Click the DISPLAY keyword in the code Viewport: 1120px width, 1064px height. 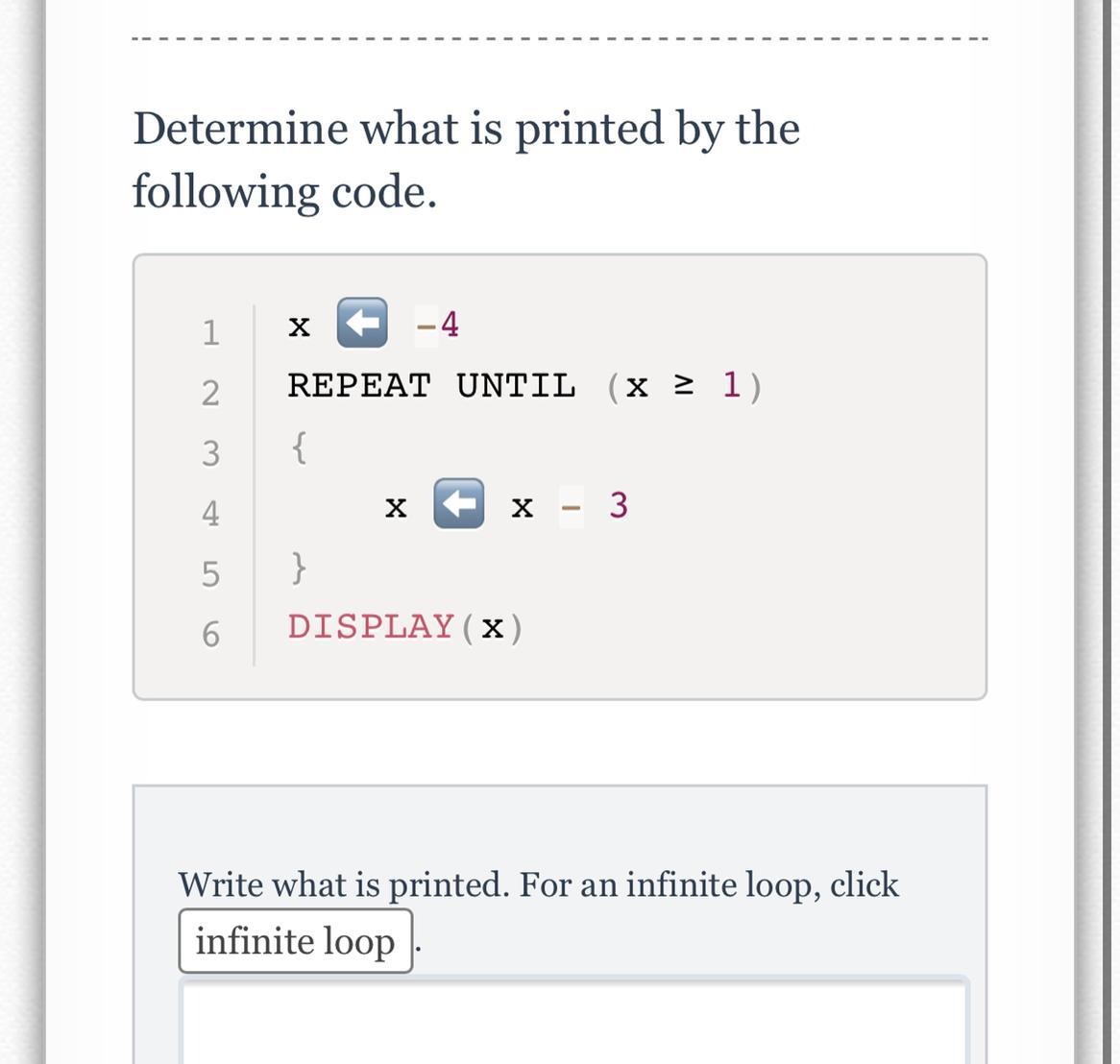(x=371, y=626)
